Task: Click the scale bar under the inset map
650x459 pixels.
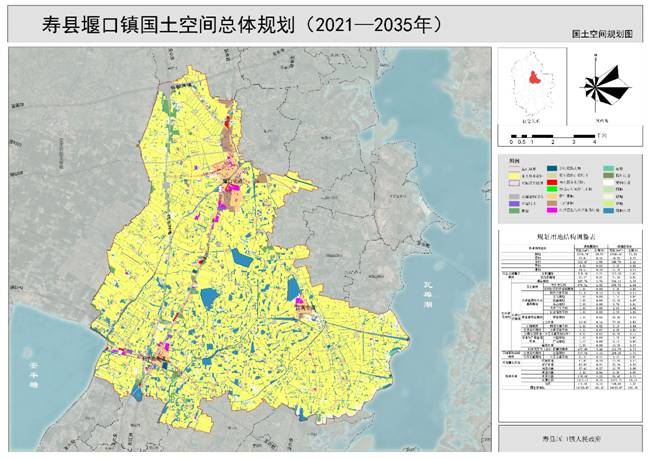Action: (552, 135)
